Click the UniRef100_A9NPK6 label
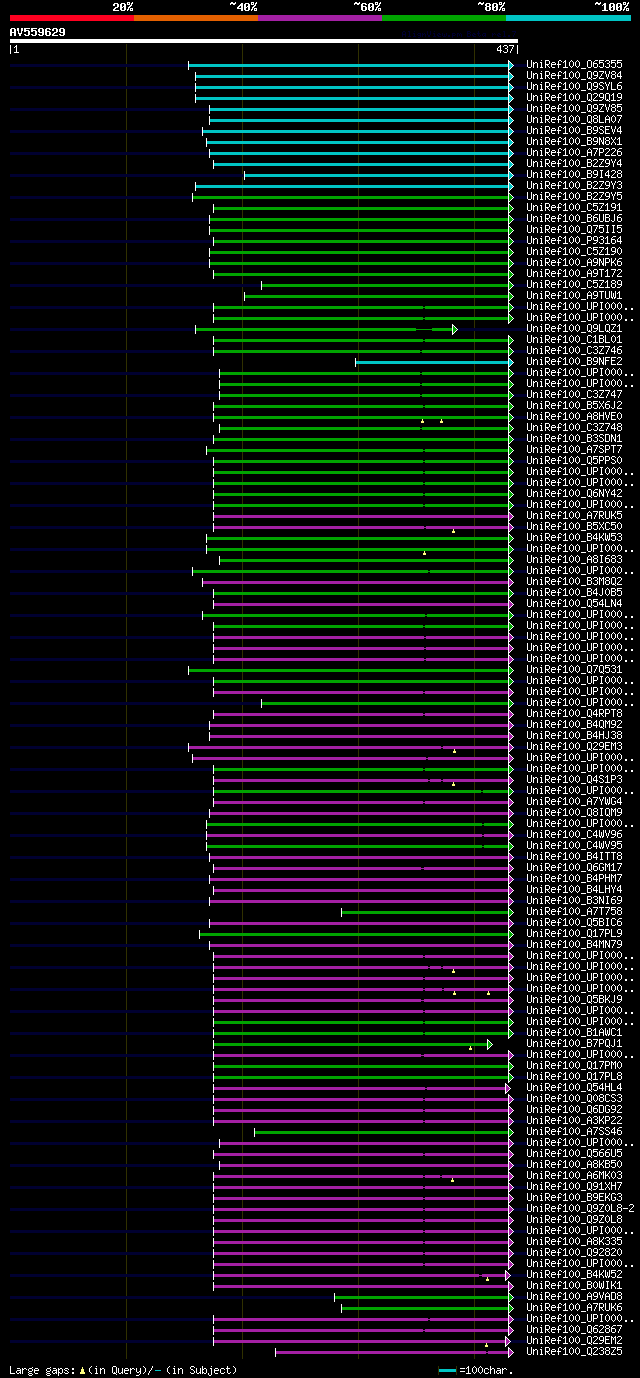Screen dimensions: 640x1378 [574, 263]
